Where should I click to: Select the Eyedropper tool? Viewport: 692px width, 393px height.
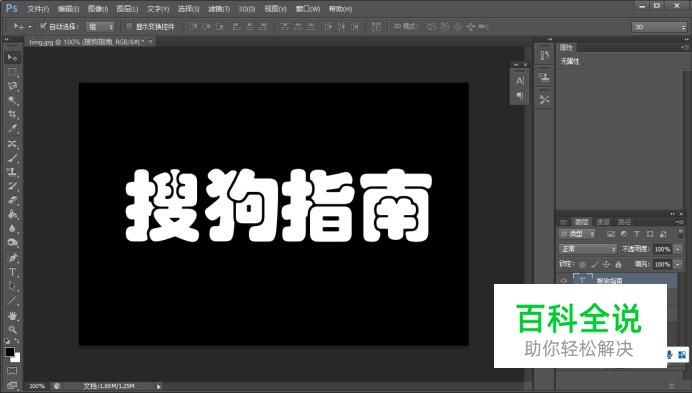(12, 128)
